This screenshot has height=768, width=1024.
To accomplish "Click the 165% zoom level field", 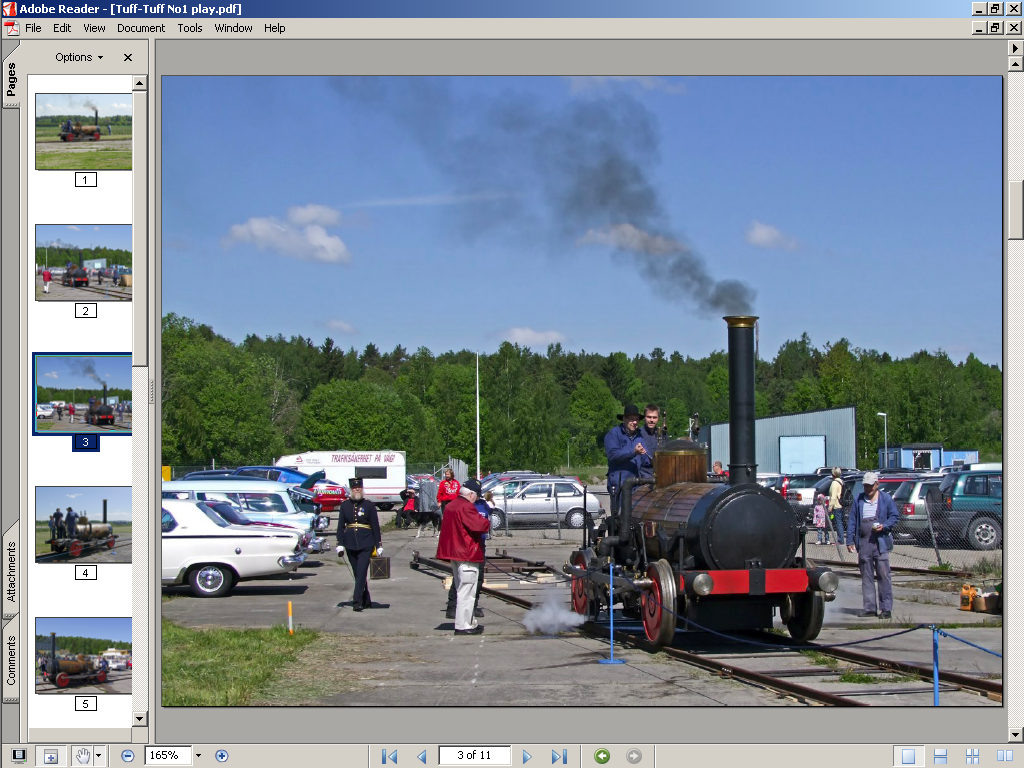I will point(168,756).
